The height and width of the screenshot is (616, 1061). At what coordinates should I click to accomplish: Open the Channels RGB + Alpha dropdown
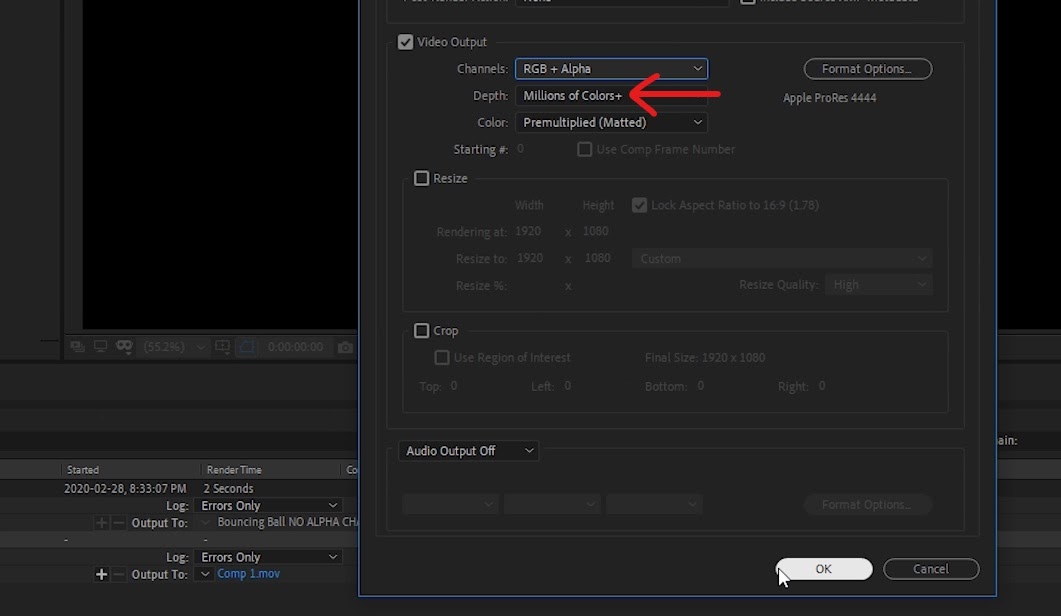[x=612, y=68]
